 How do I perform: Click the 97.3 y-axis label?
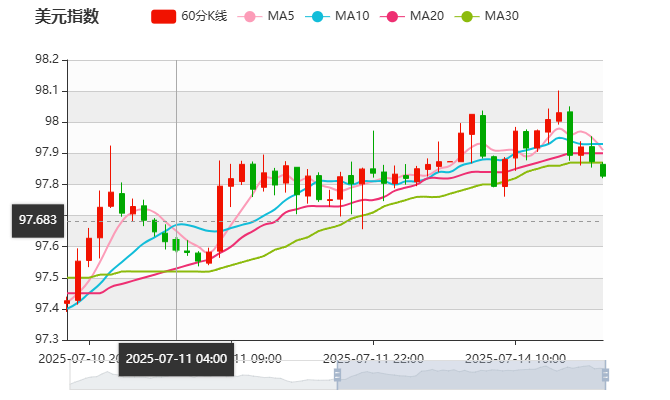[x=47, y=339]
